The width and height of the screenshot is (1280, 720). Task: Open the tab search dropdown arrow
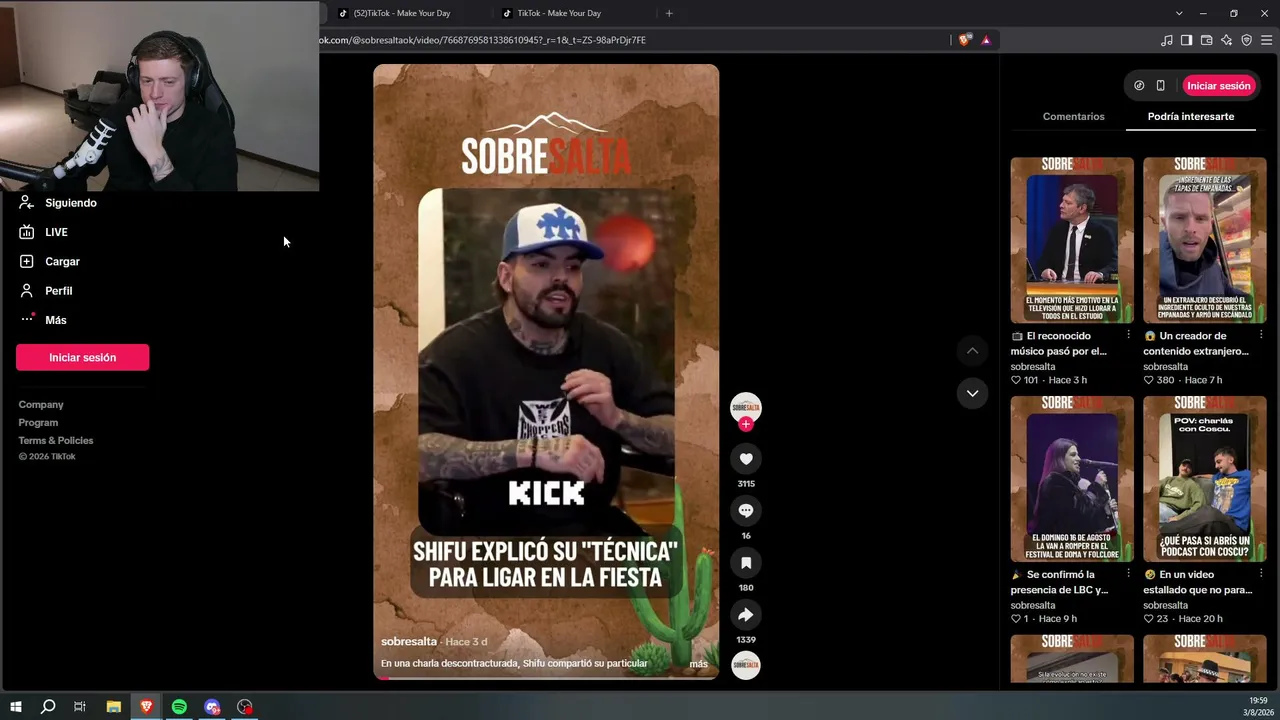(x=1179, y=13)
